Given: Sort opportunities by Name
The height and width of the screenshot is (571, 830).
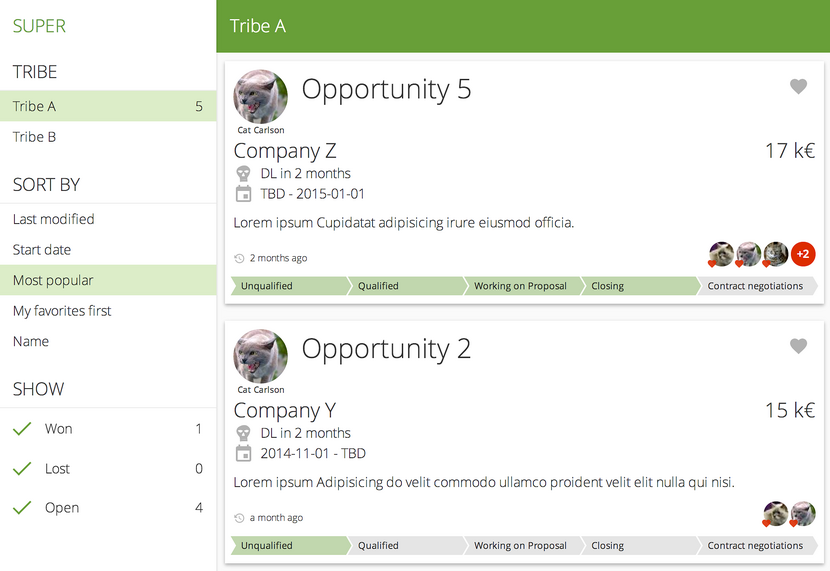Looking at the screenshot, I should coord(108,341).
